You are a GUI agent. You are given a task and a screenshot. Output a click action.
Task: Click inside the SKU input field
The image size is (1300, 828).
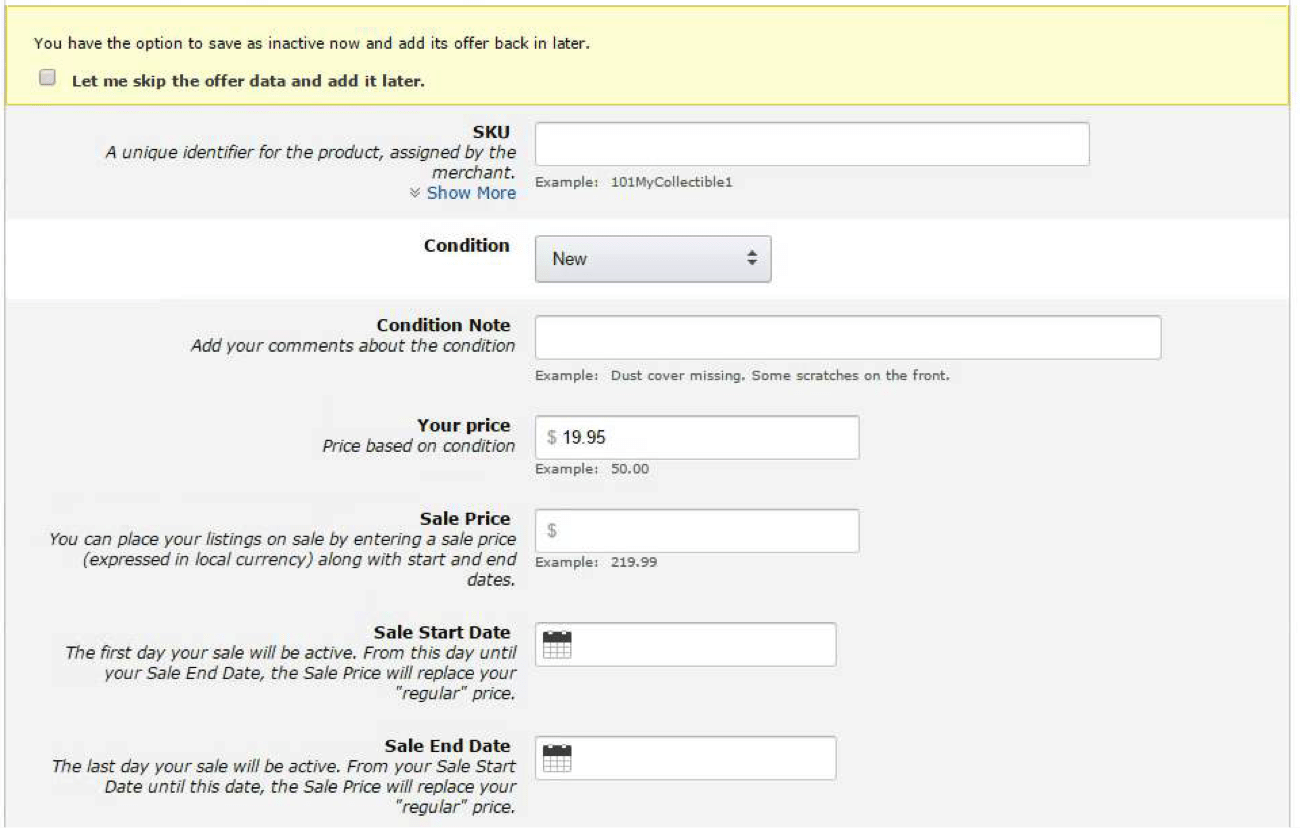point(812,144)
